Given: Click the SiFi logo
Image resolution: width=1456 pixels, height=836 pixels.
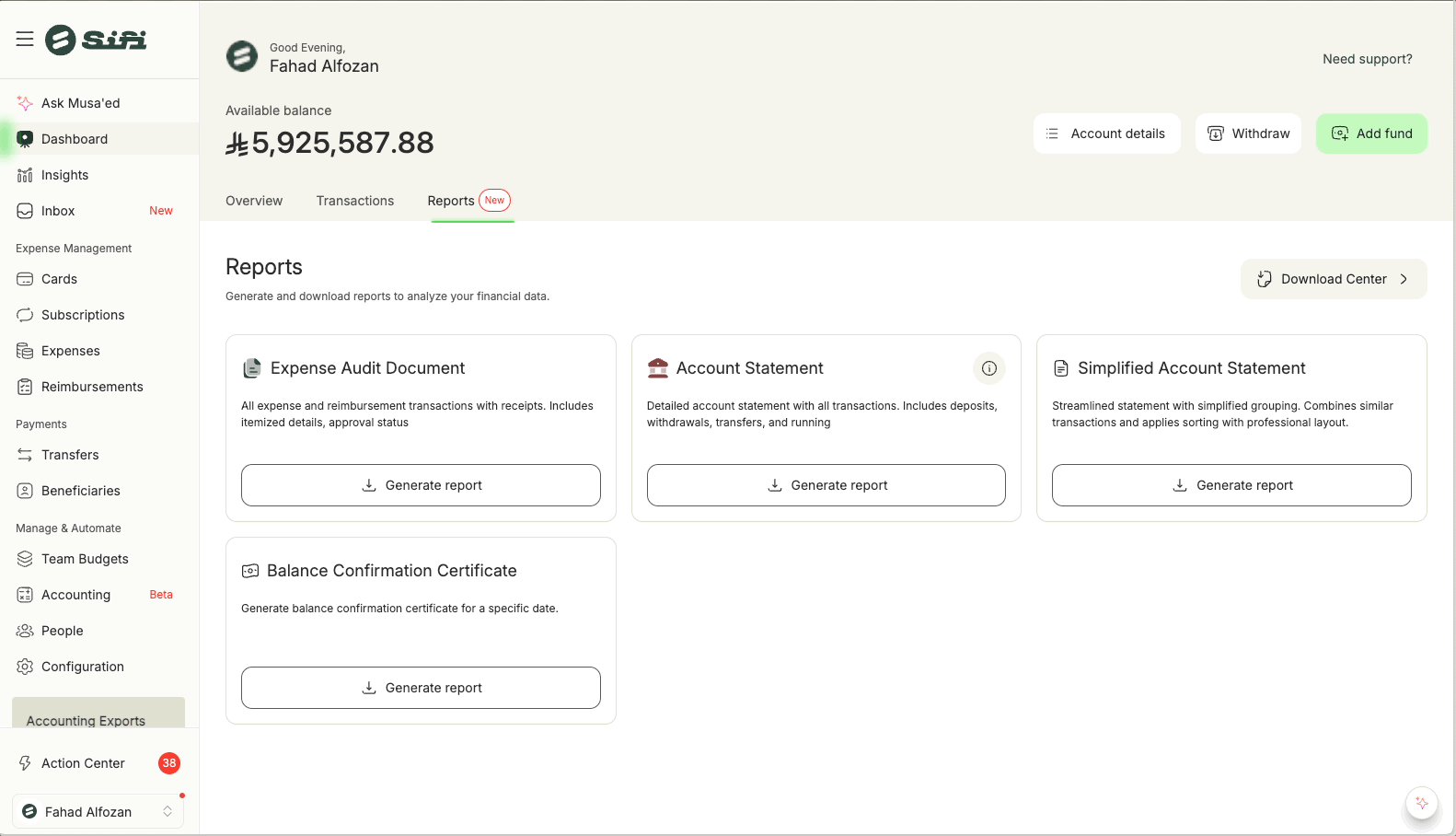Looking at the screenshot, I should click(x=97, y=40).
